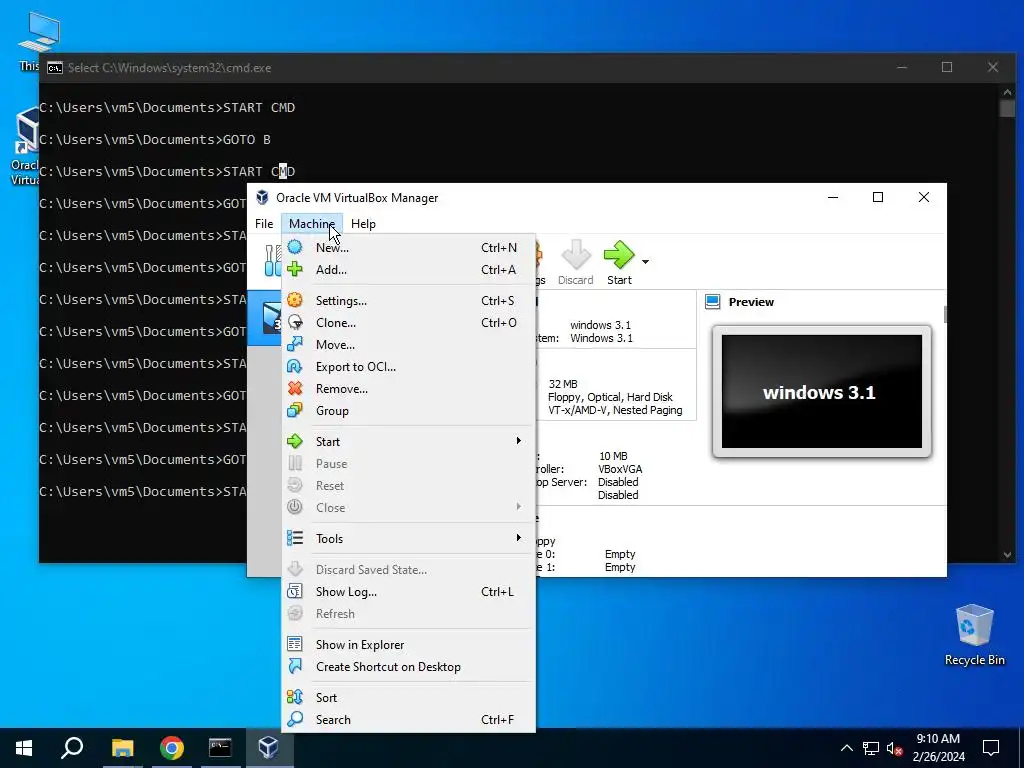Choose Show in Explorer
The width and height of the screenshot is (1024, 768).
409,645
